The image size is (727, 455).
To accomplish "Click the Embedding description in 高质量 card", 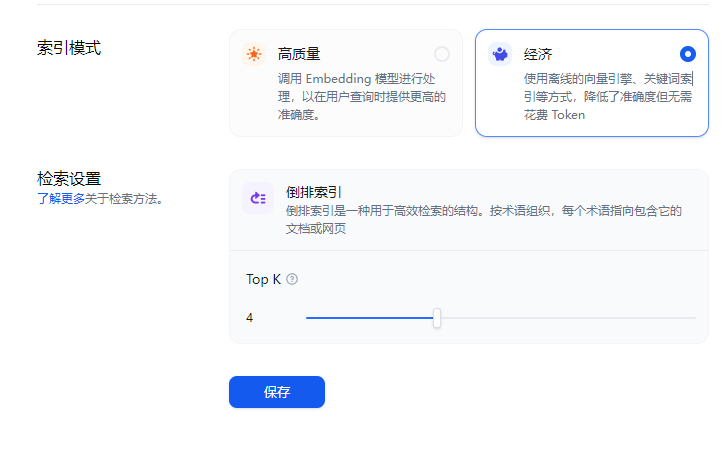I will point(362,96).
